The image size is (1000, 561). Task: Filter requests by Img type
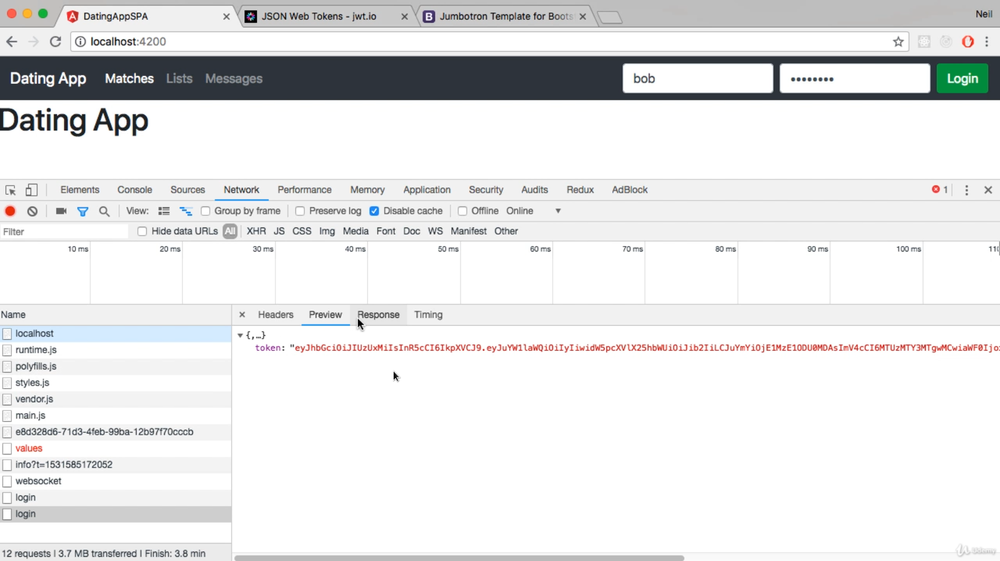(x=327, y=231)
